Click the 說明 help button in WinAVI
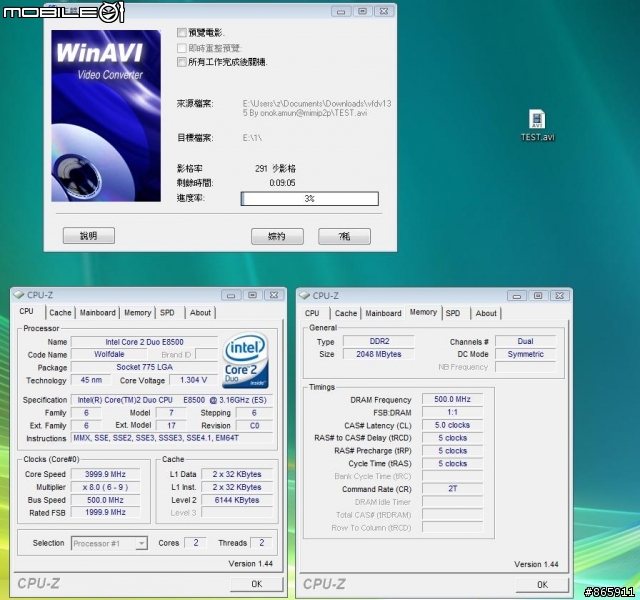 click(x=89, y=236)
